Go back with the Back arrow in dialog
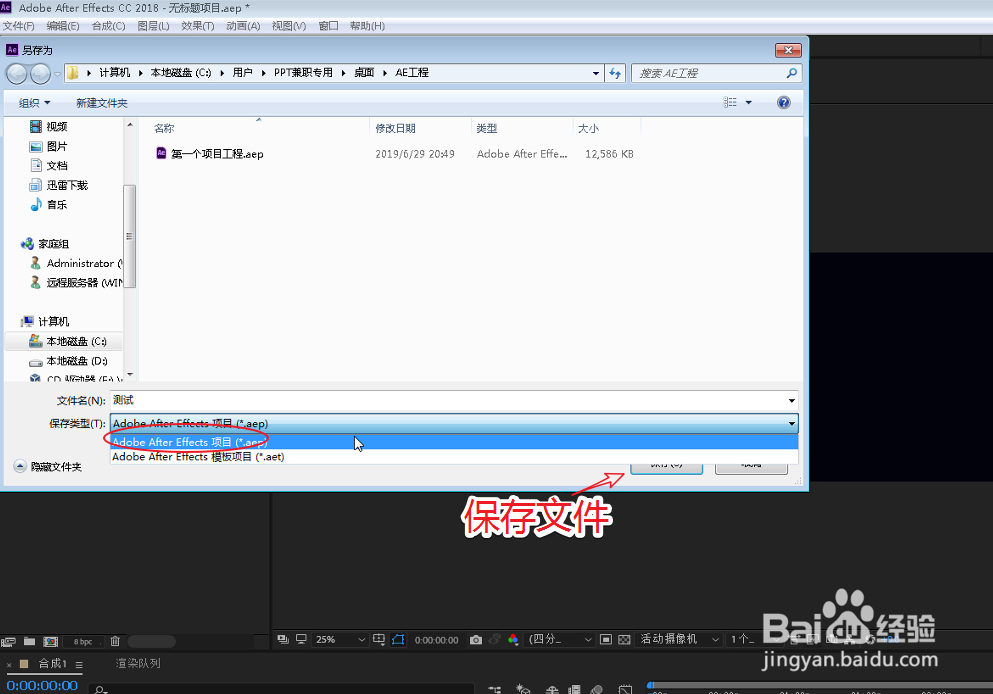Screen dimensions: 993x694 [x=16, y=73]
